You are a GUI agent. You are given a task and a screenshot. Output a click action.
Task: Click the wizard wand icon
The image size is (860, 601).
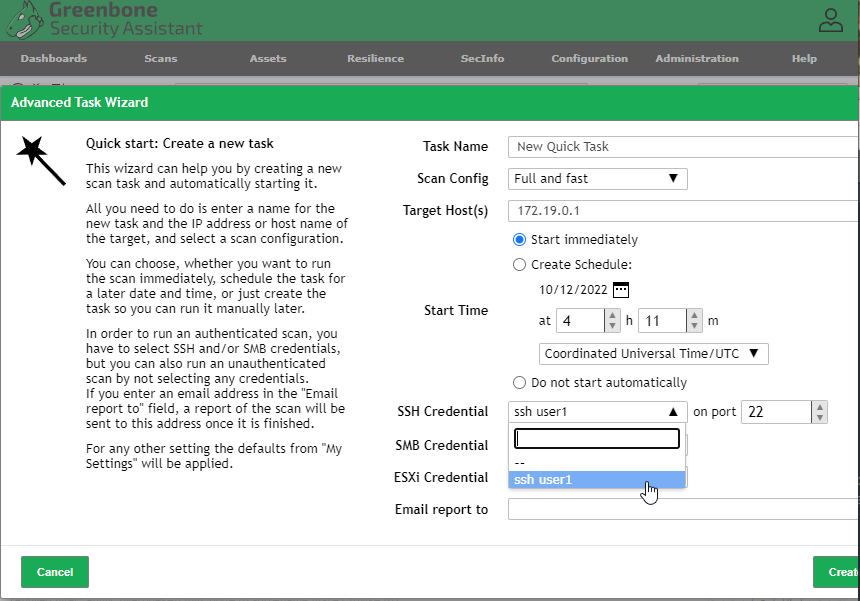[41, 161]
